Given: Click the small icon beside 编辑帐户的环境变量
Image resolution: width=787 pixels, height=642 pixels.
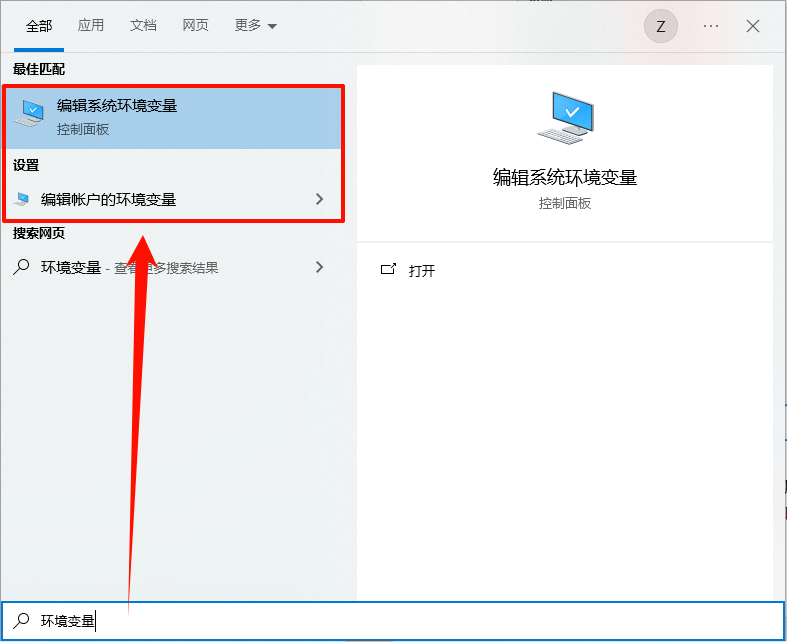Looking at the screenshot, I should [x=22, y=199].
